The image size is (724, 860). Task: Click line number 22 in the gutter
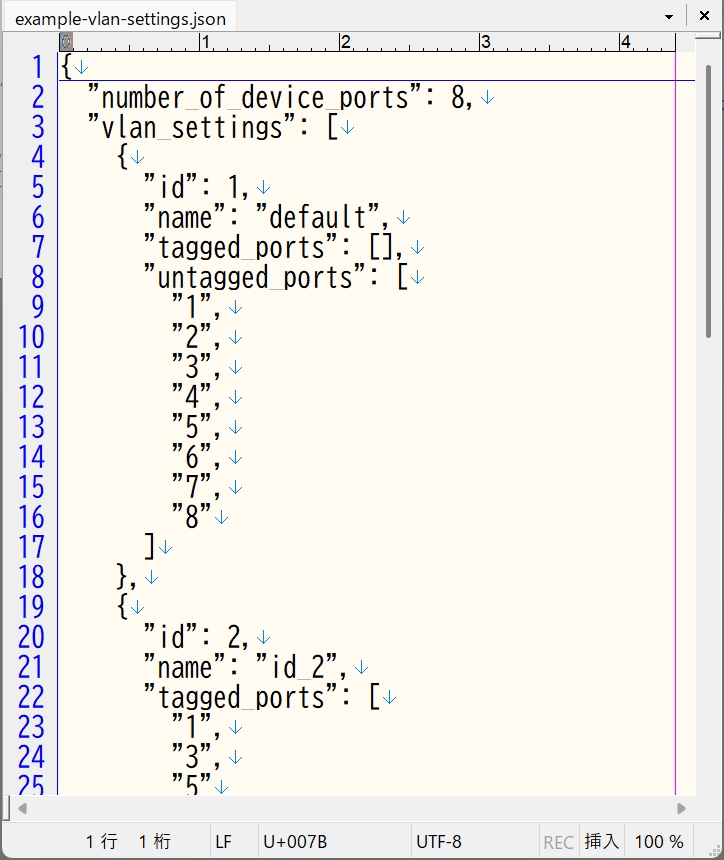point(31,697)
